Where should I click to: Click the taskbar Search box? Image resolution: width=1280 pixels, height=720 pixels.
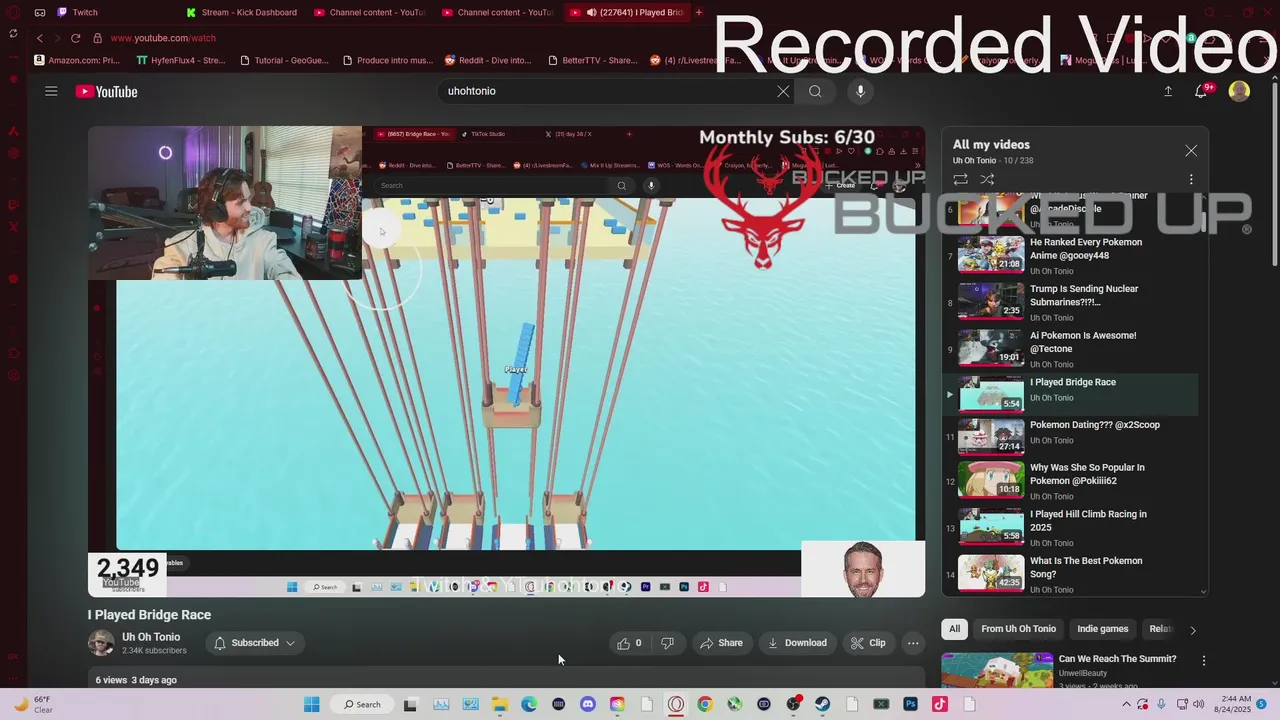point(361,704)
